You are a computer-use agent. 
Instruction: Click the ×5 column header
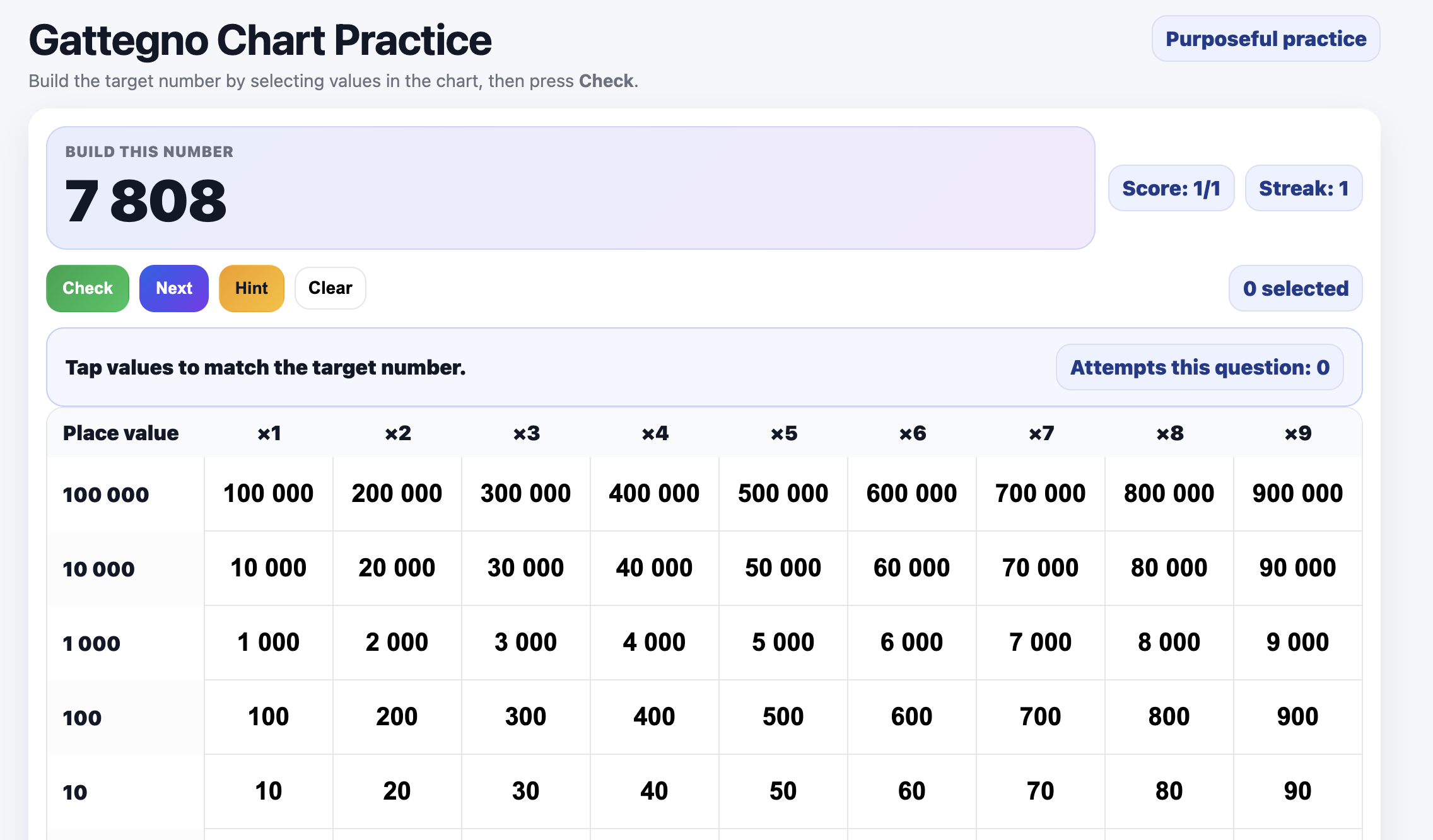[x=783, y=433]
